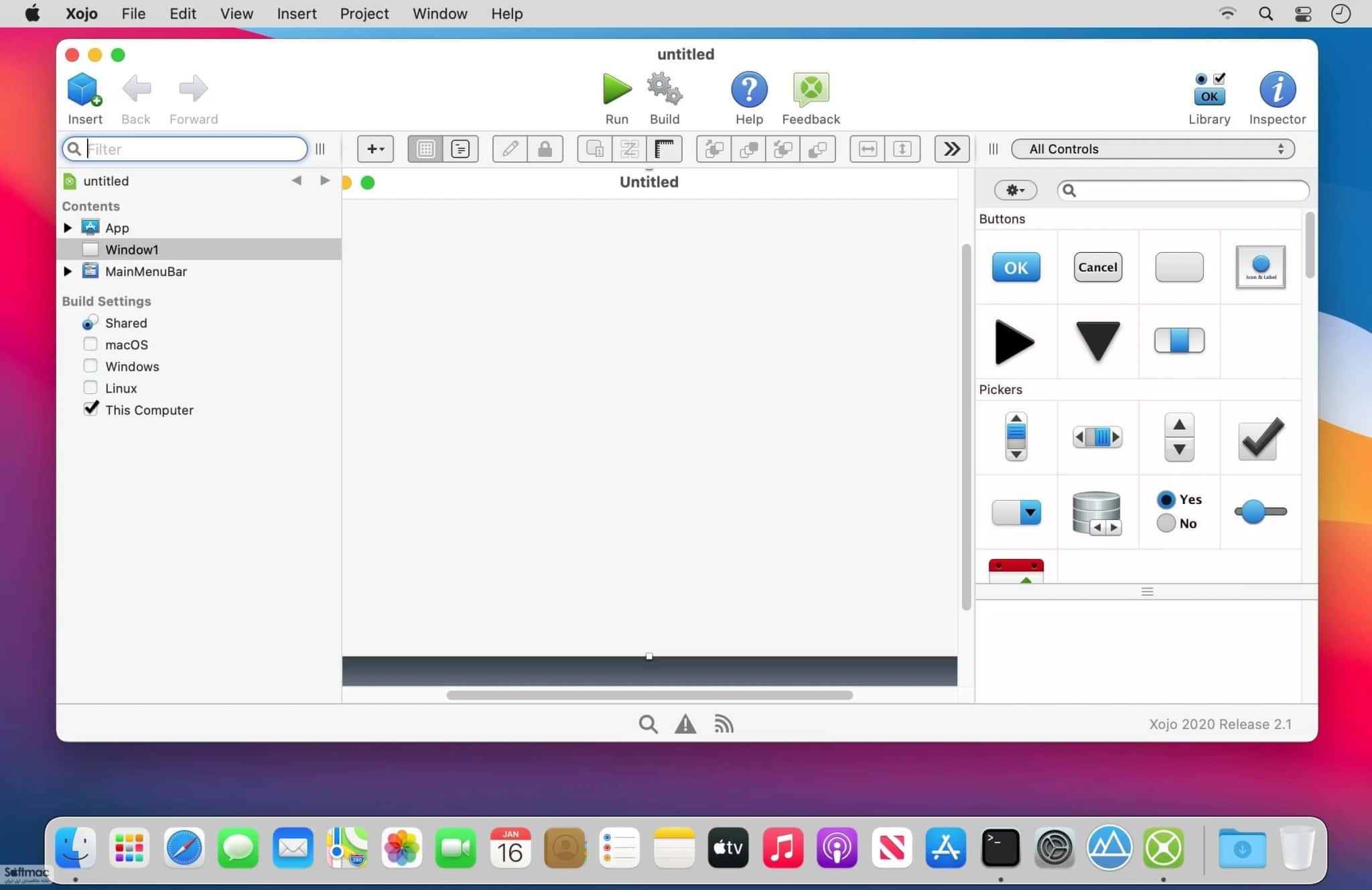Select the checkbox control in Pickers
The image size is (1372, 890).
point(1261,438)
